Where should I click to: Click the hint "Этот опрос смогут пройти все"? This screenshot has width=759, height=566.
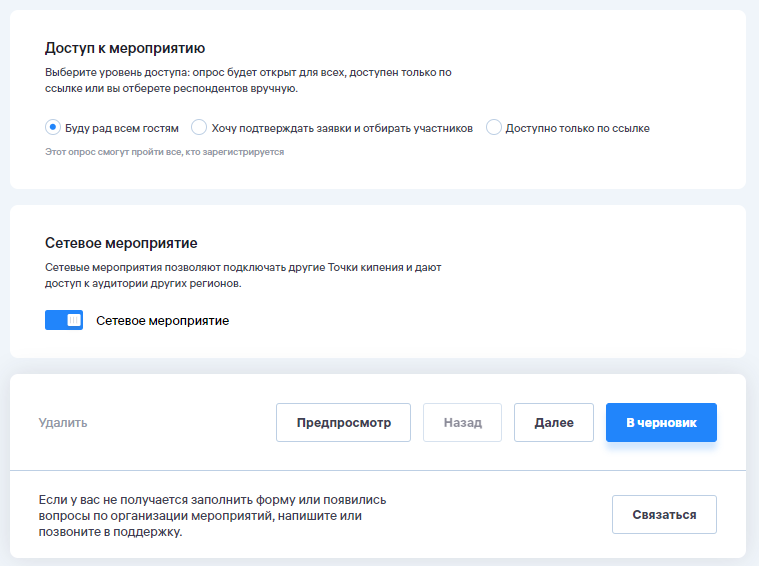click(165, 152)
